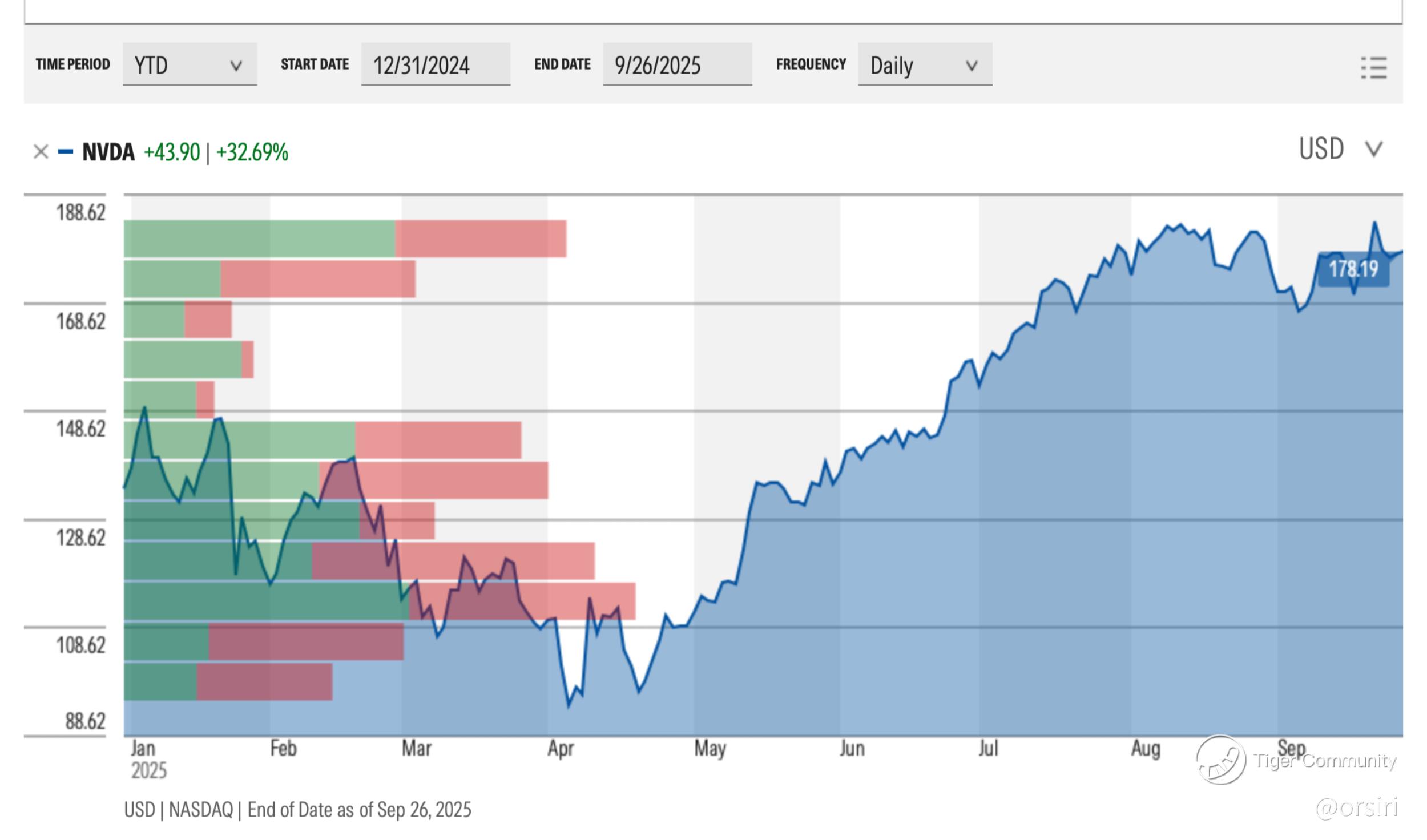Click the Tiger Community logo icon
This screenshot has width=1427, height=840.
click(1221, 760)
